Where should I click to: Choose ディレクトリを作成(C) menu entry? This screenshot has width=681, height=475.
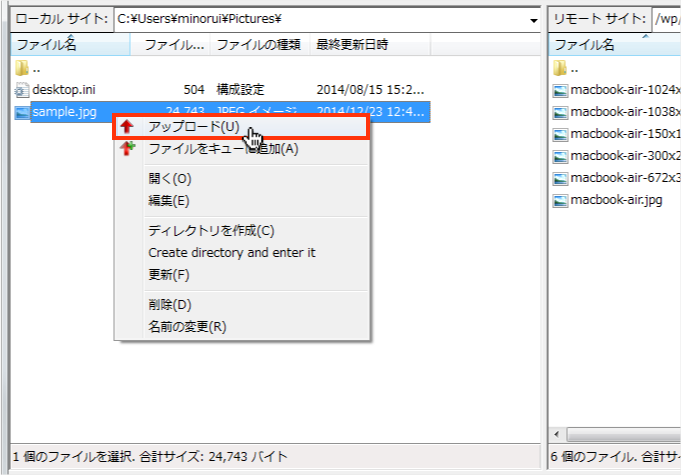pyautogui.click(x=241, y=231)
